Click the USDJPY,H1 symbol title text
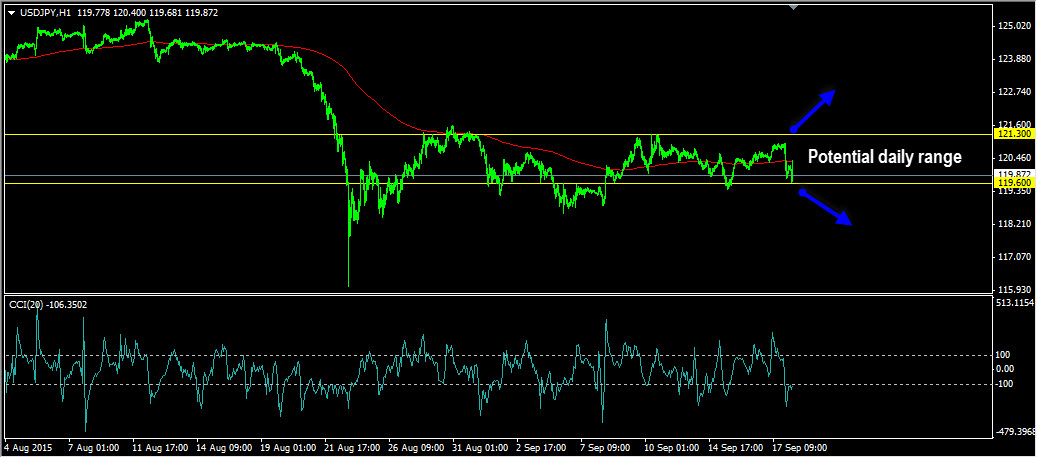Viewport: 1037px width, 458px height. coord(46,13)
